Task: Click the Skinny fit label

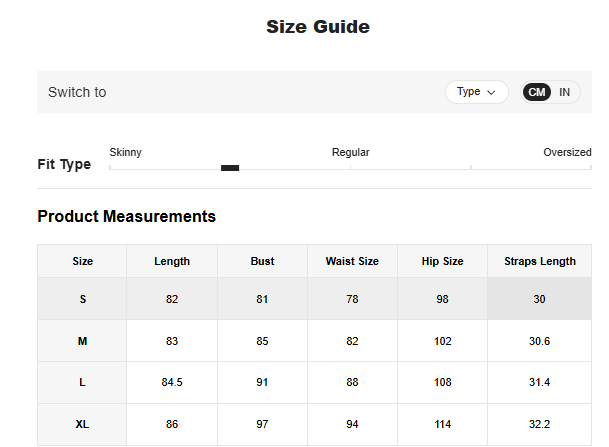Action: point(125,152)
